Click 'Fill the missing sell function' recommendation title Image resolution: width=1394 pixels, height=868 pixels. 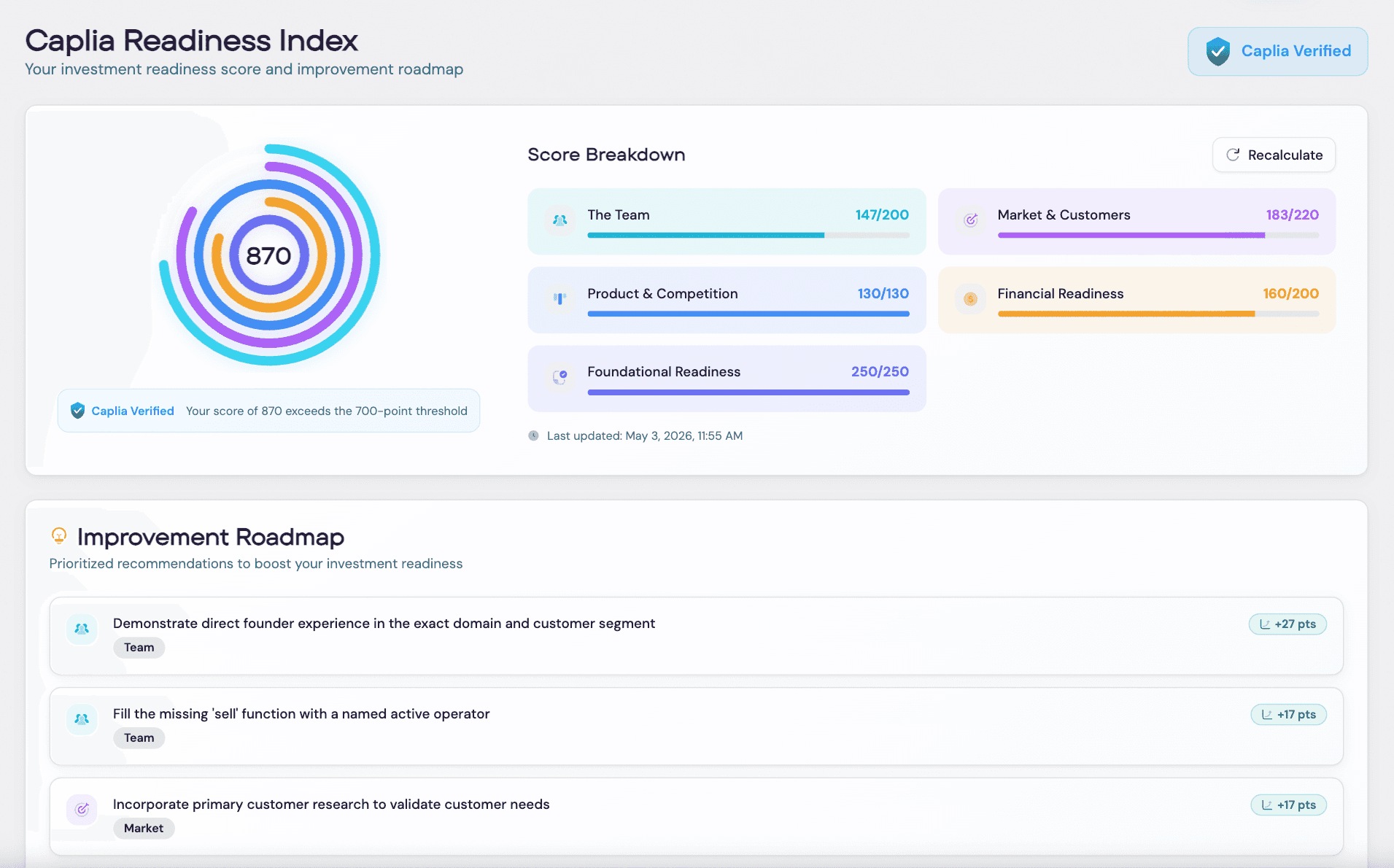[x=301, y=714]
